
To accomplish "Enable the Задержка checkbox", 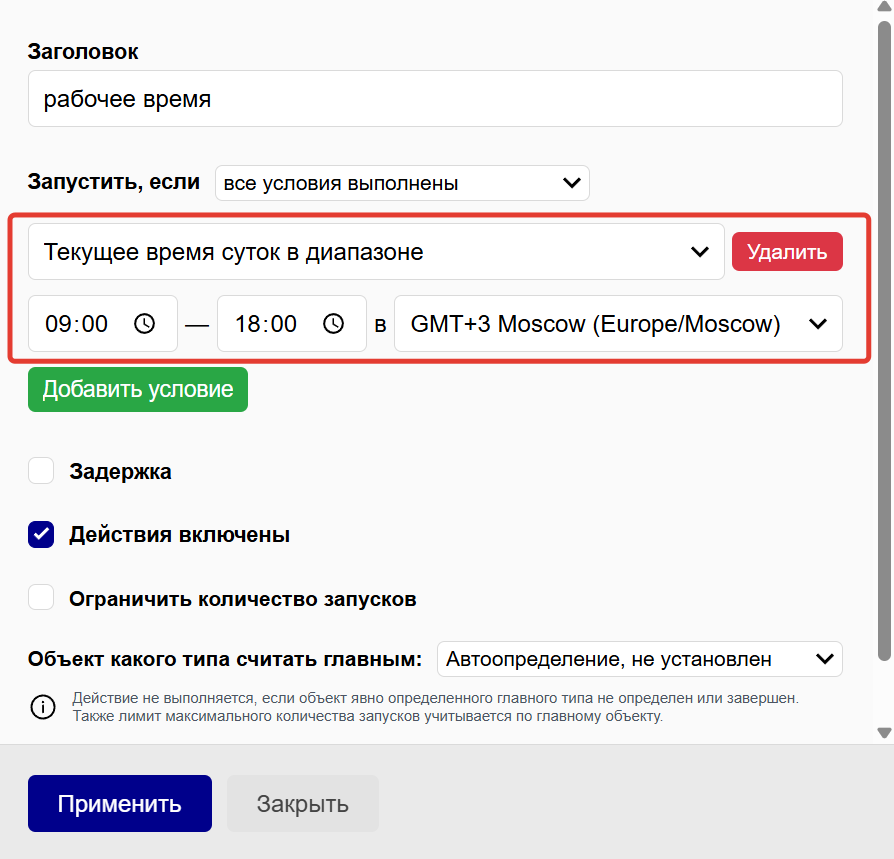I will (x=41, y=471).
